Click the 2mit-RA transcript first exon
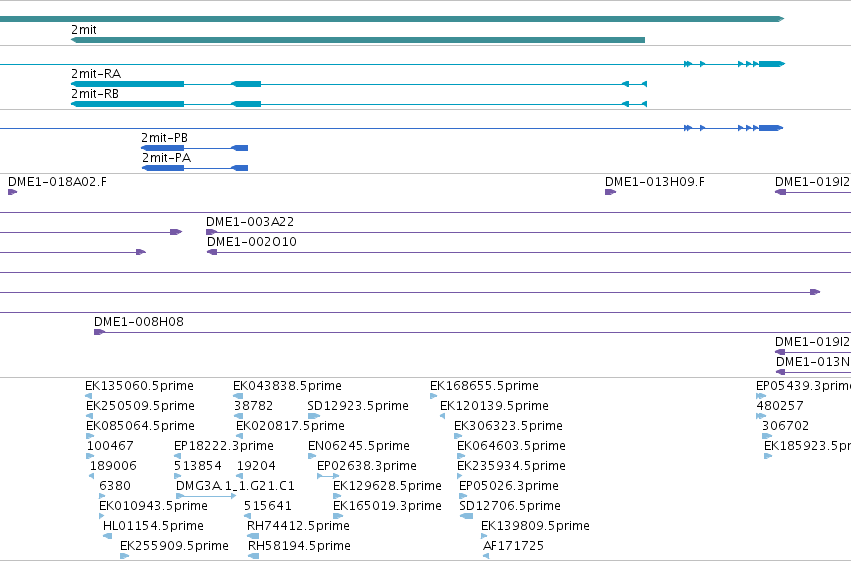 click(128, 84)
